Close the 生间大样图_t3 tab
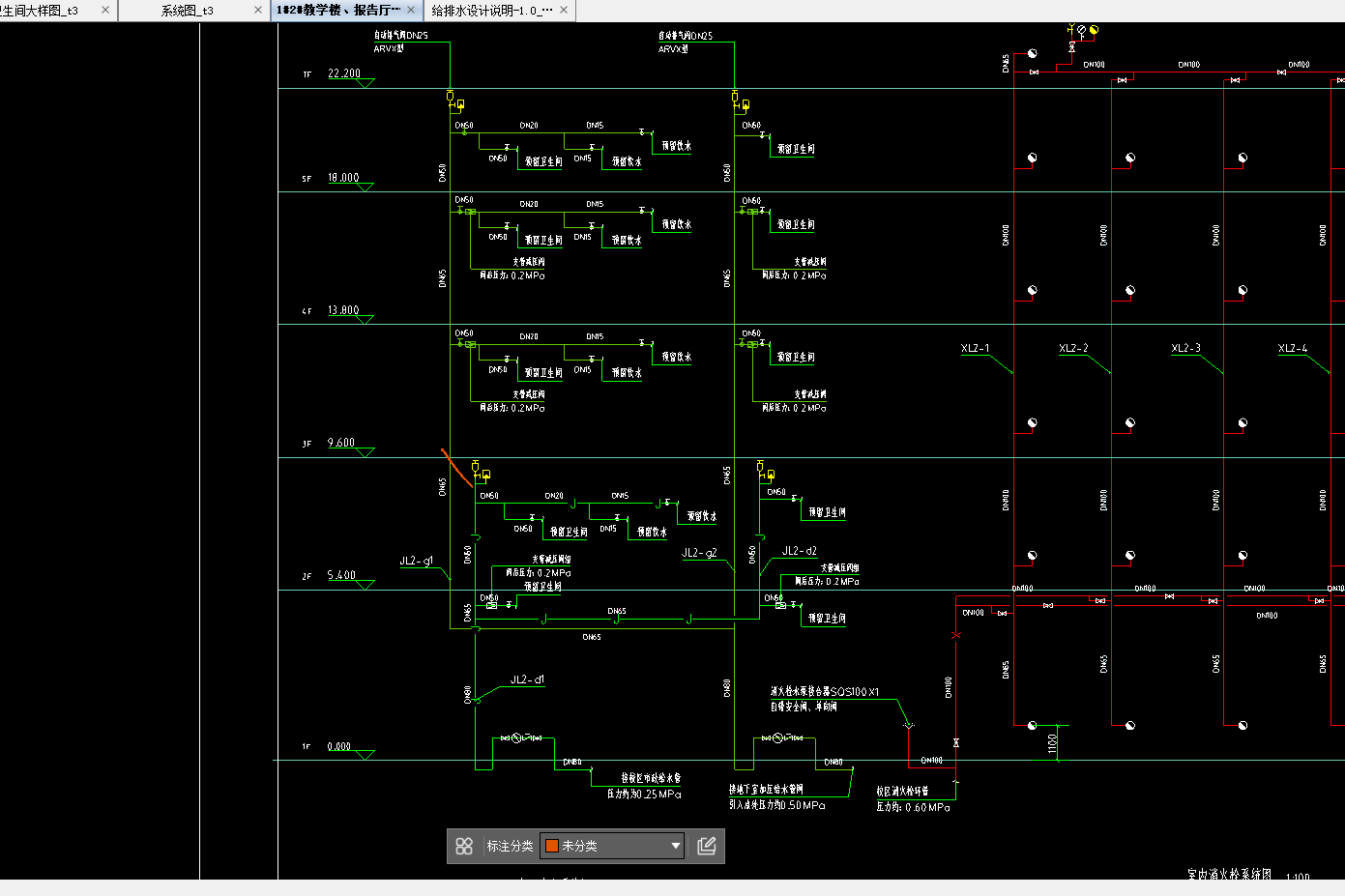Image resolution: width=1345 pixels, height=896 pixels. [x=105, y=10]
